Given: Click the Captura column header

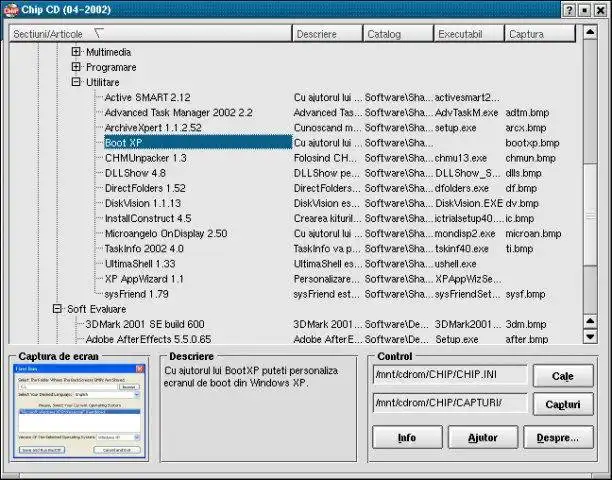Looking at the screenshot, I should coord(540,34).
